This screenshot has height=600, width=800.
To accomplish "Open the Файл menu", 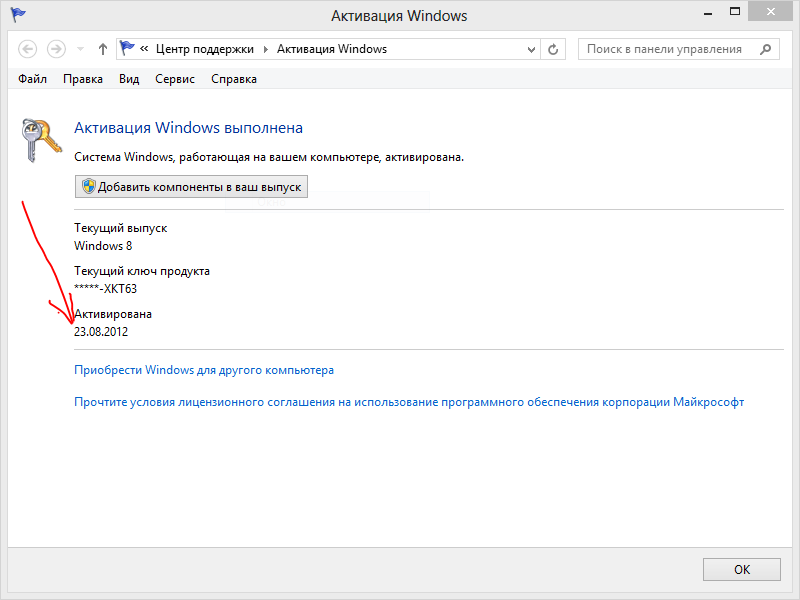I will (33, 79).
